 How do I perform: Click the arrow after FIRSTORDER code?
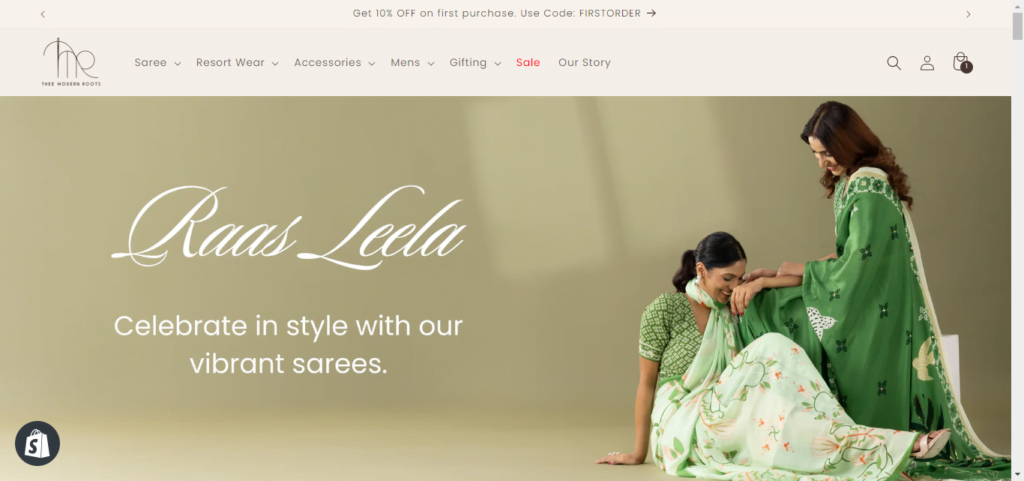click(x=651, y=13)
